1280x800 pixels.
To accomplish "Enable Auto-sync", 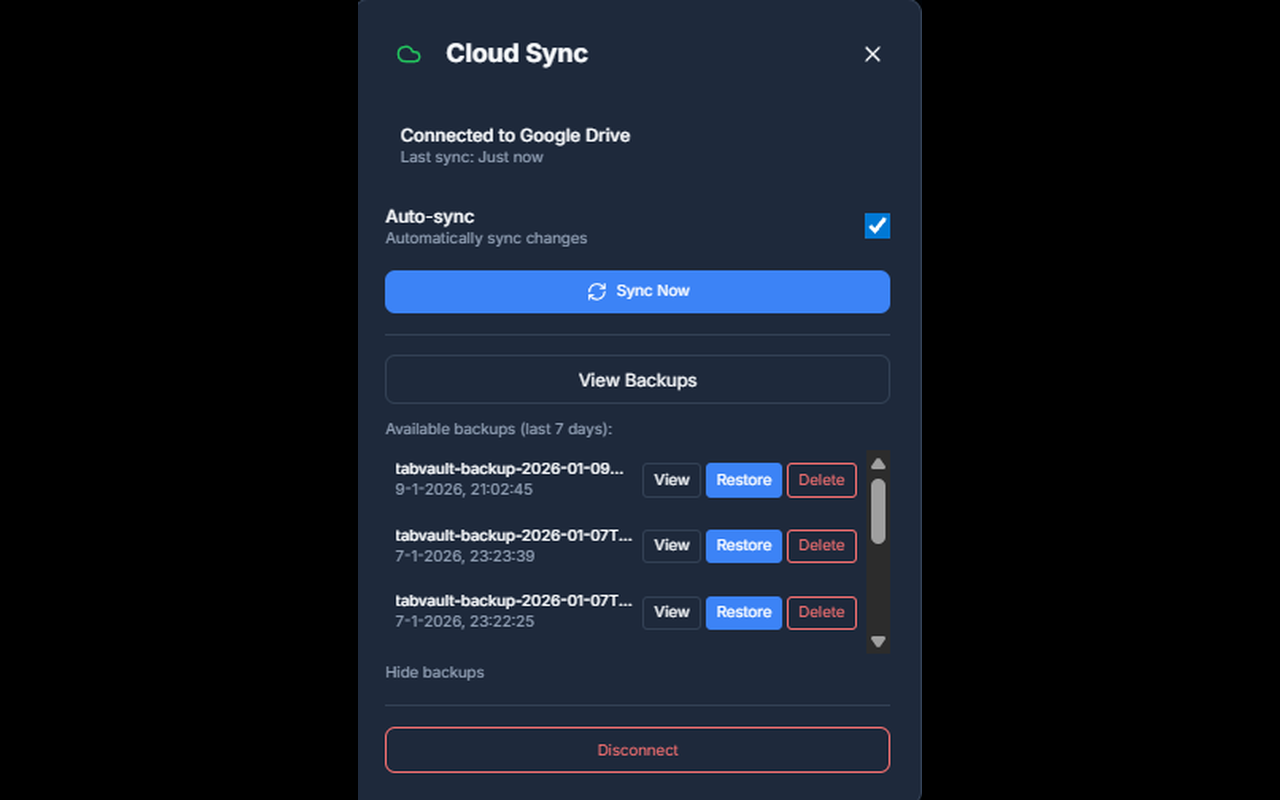I will [x=877, y=226].
